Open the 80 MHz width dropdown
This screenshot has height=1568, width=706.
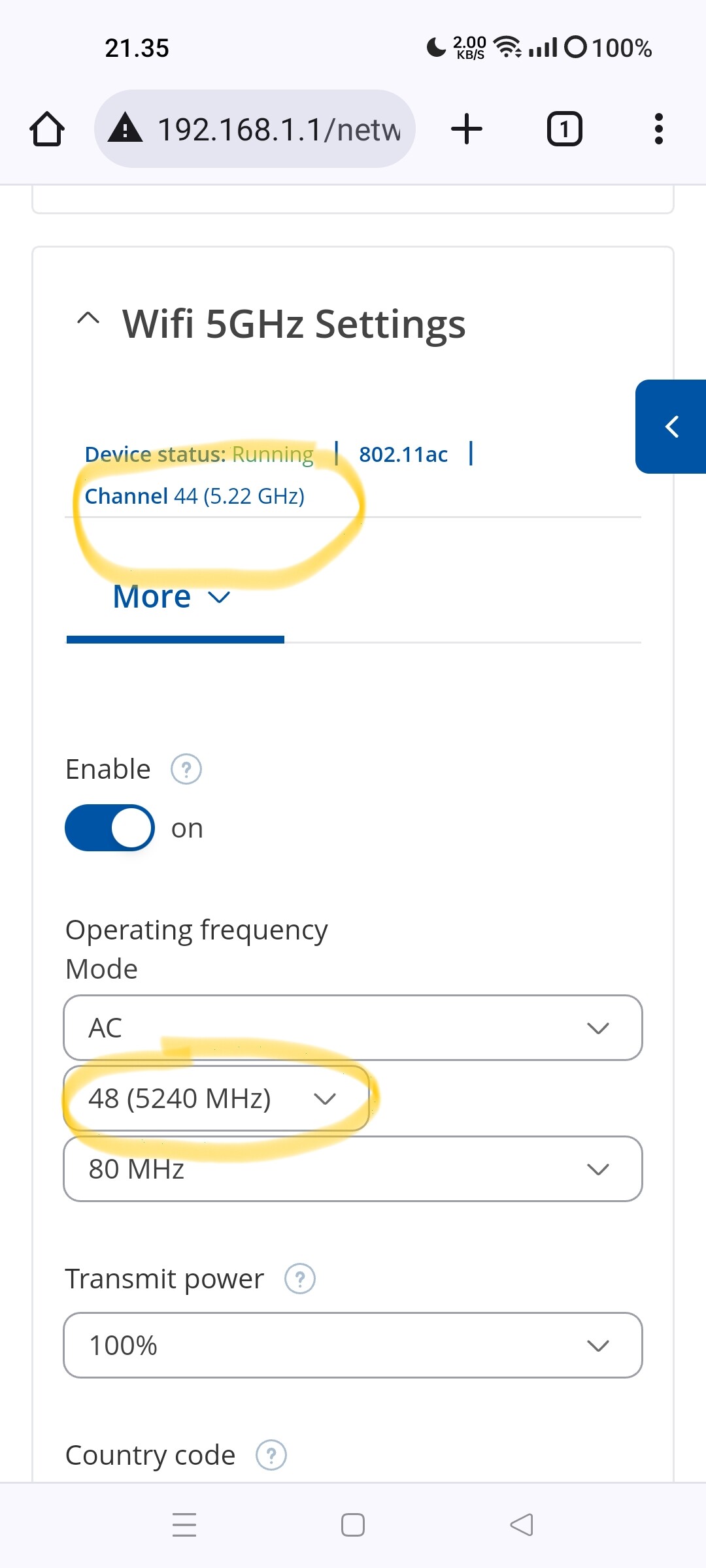[x=353, y=1169]
